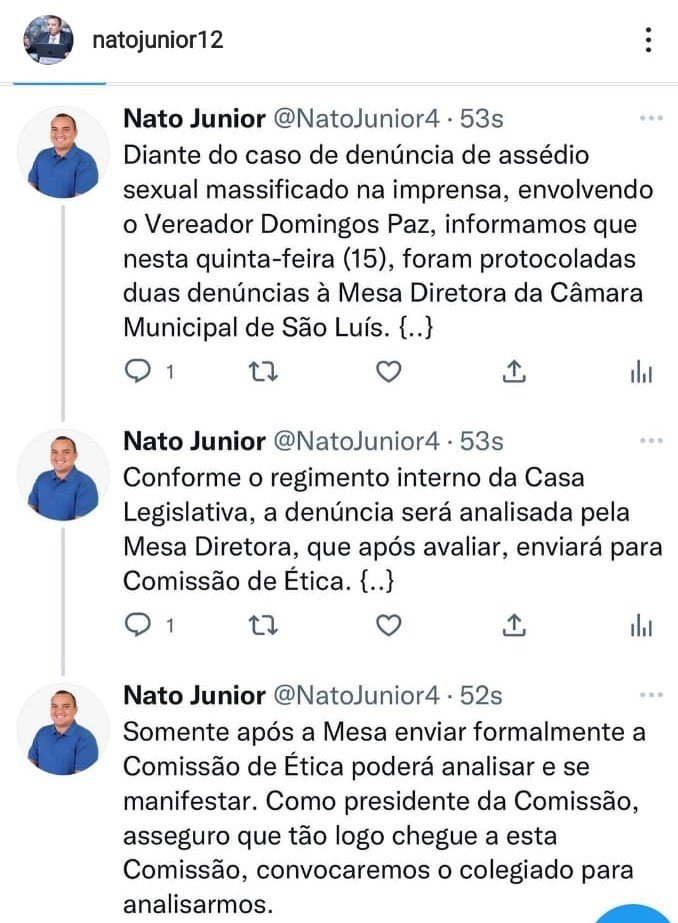Image resolution: width=678 pixels, height=923 pixels.
Task: Open the @NatoJunior4 handle in first tweet
Action: [x=357, y=119]
